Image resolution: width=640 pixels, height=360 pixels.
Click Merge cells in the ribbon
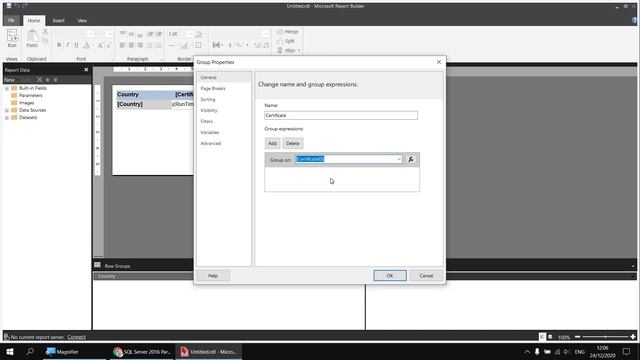pos(288,31)
